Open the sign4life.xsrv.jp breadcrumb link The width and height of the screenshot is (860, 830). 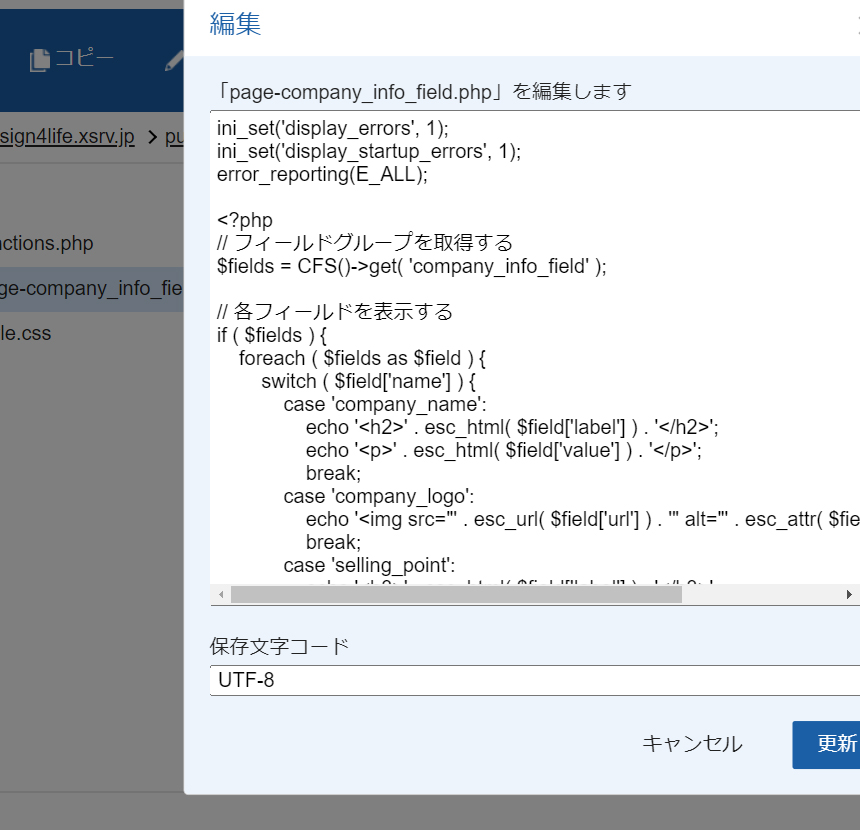click(67, 136)
